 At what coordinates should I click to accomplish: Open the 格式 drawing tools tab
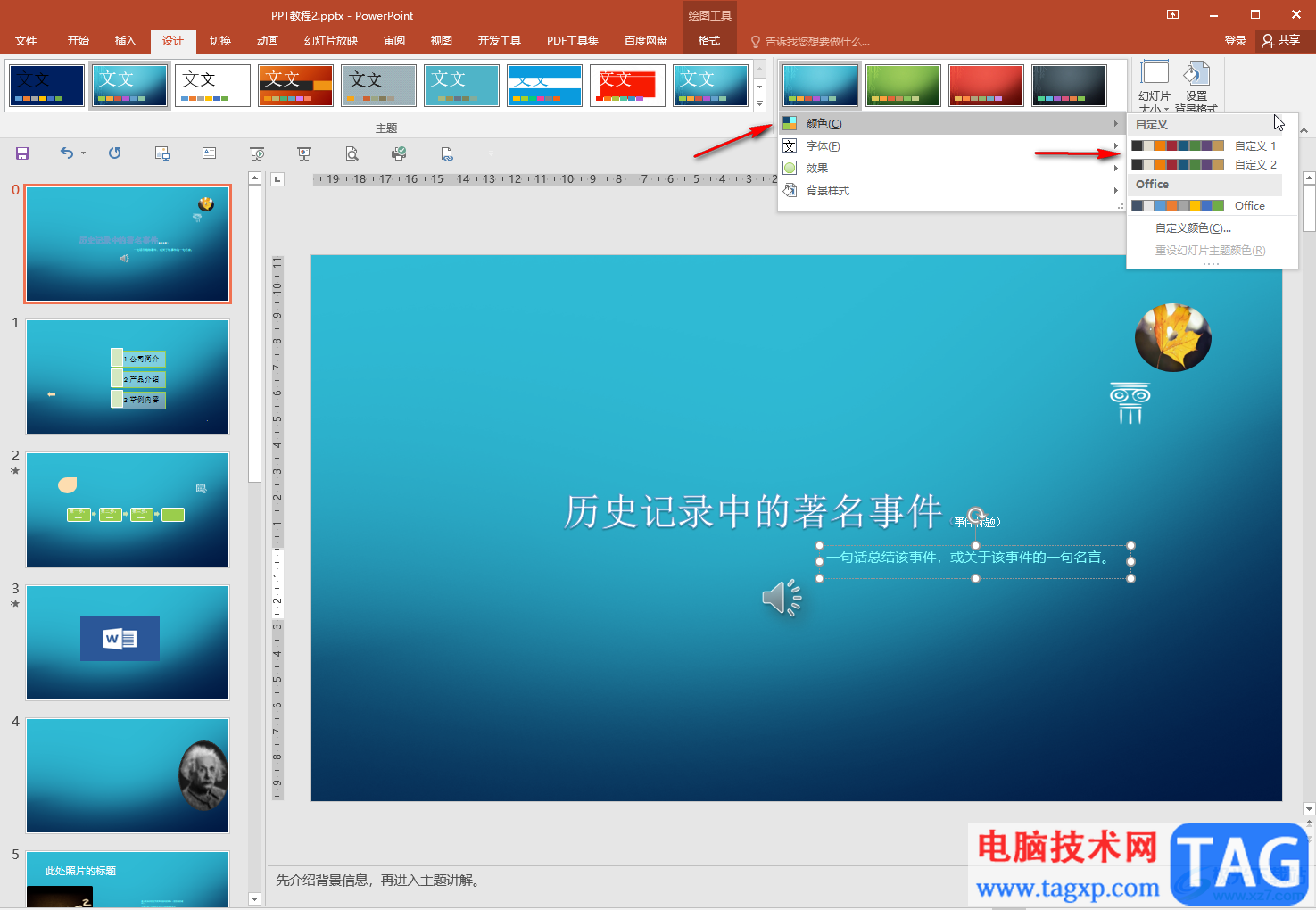(709, 40)
